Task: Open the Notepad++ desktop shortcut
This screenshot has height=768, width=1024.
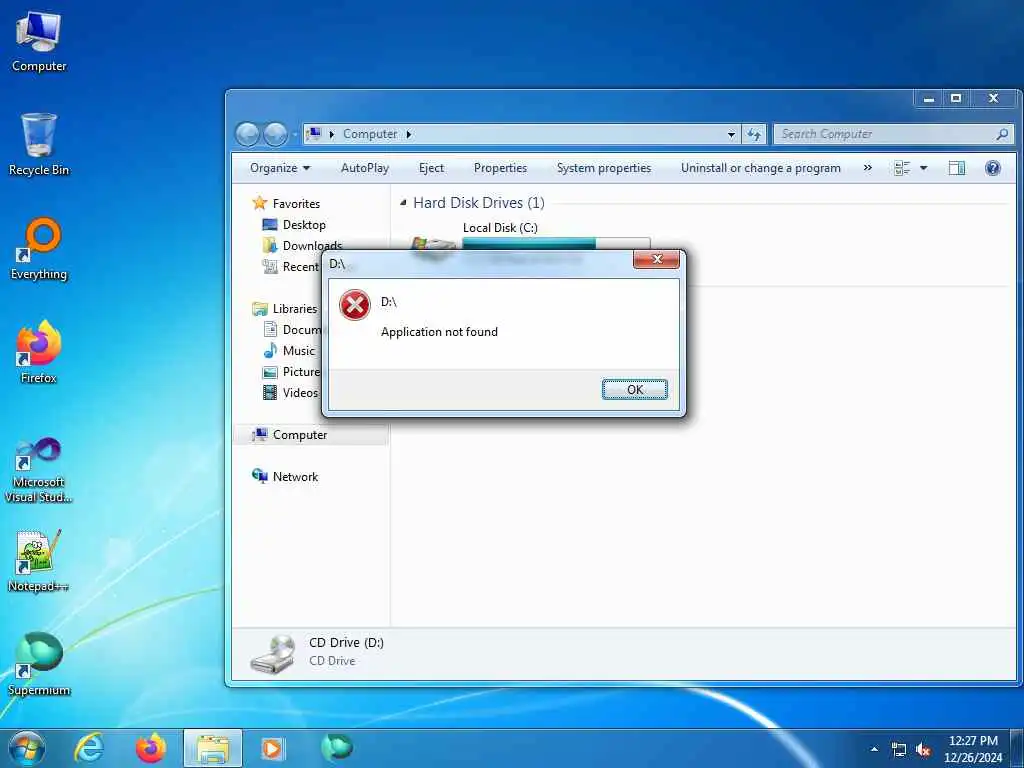Action: click(x=39, y=562)
